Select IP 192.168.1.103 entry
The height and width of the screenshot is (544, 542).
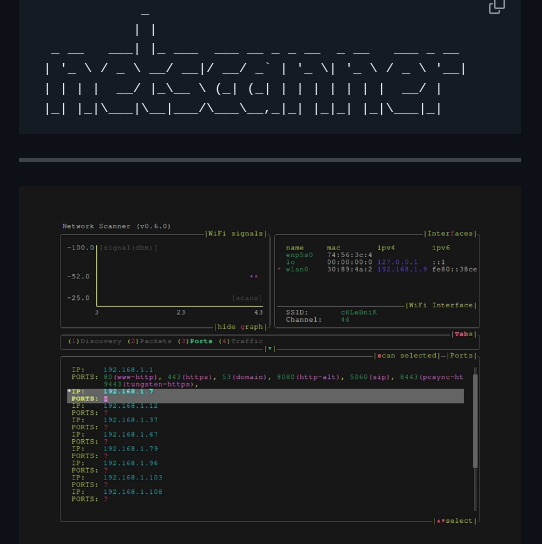pos(133,478)
